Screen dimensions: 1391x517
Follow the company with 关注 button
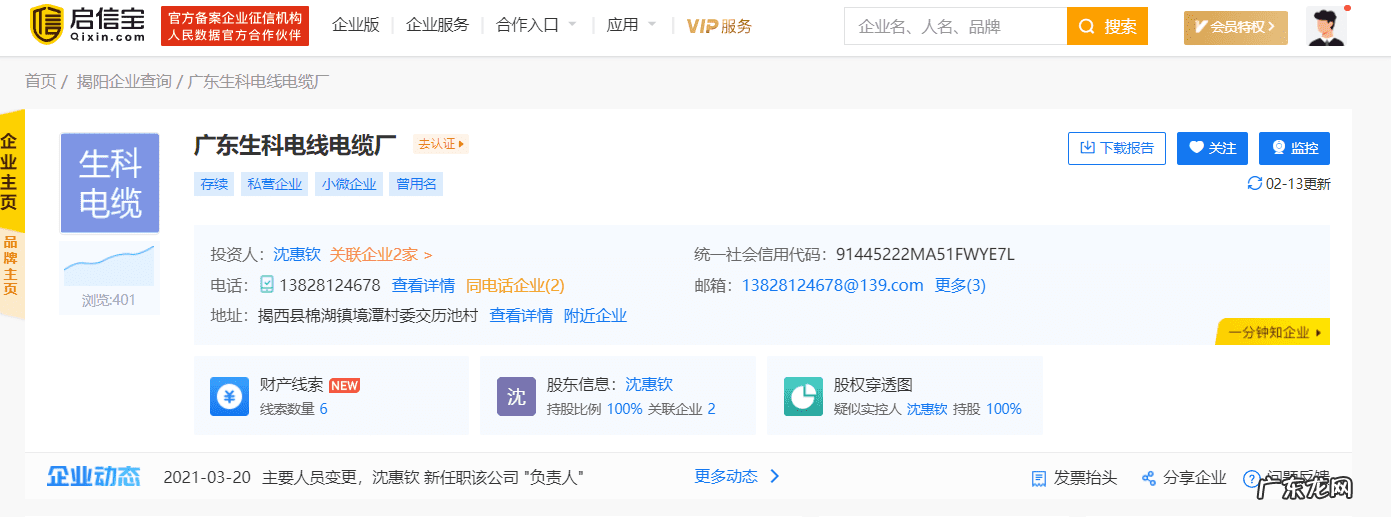pos(1213,148)
